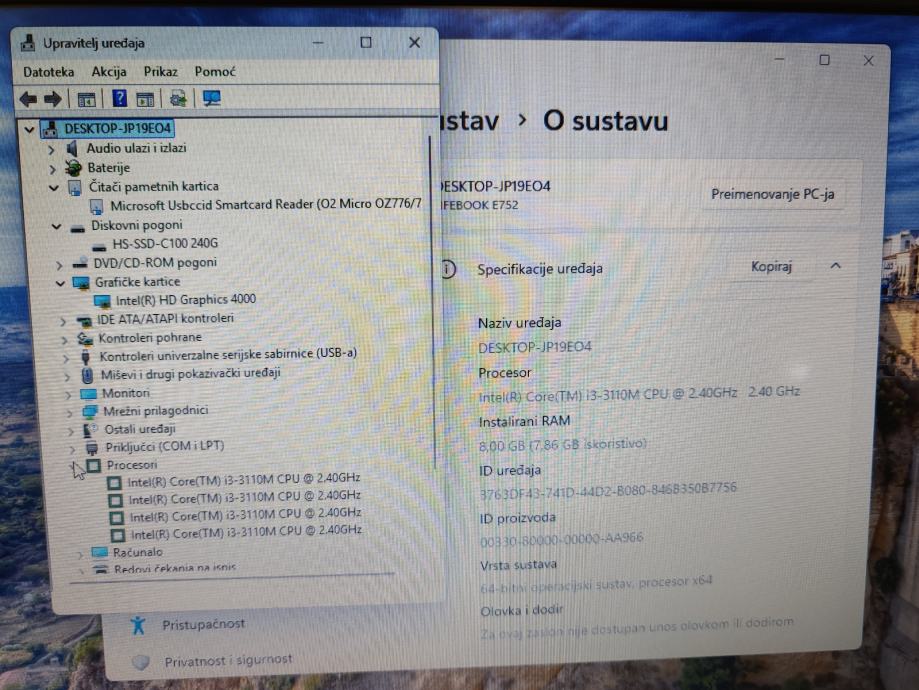Screen dimensions: 919x690
Task: Expand the DVD/CD-ROM pogoni node
Action: (x=59, y=265)
